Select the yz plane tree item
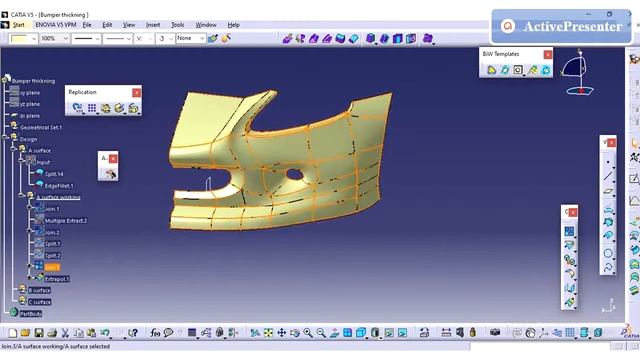The image size is (640, 360). click(x=30, y=104)
